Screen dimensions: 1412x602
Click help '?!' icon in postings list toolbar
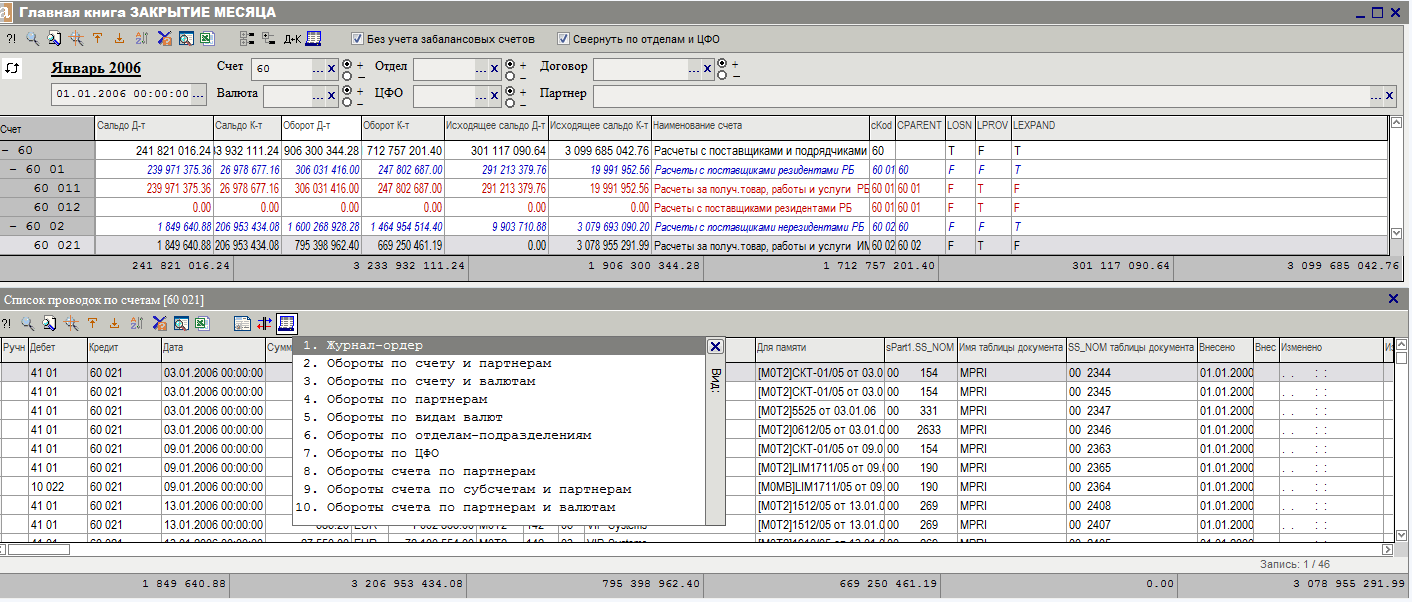click(8, 324)
